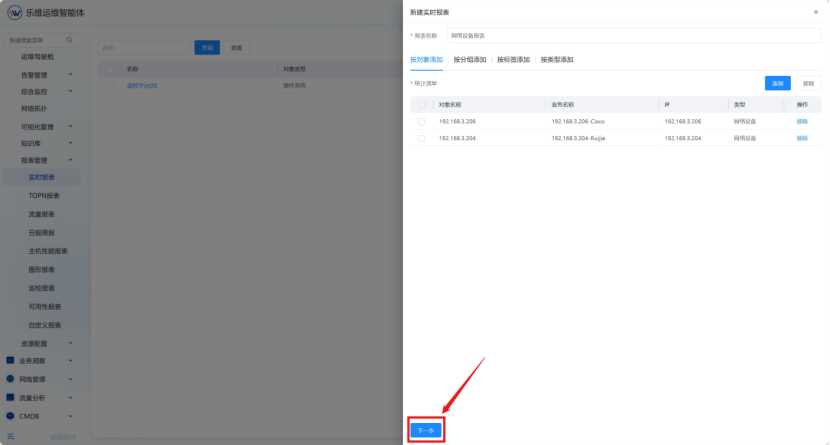Viewport: 830px width, 445px height.
Task: Remove the 192.168.3.204 row via 移除 link
Action: pyautogui.click(x=802, y=139)
